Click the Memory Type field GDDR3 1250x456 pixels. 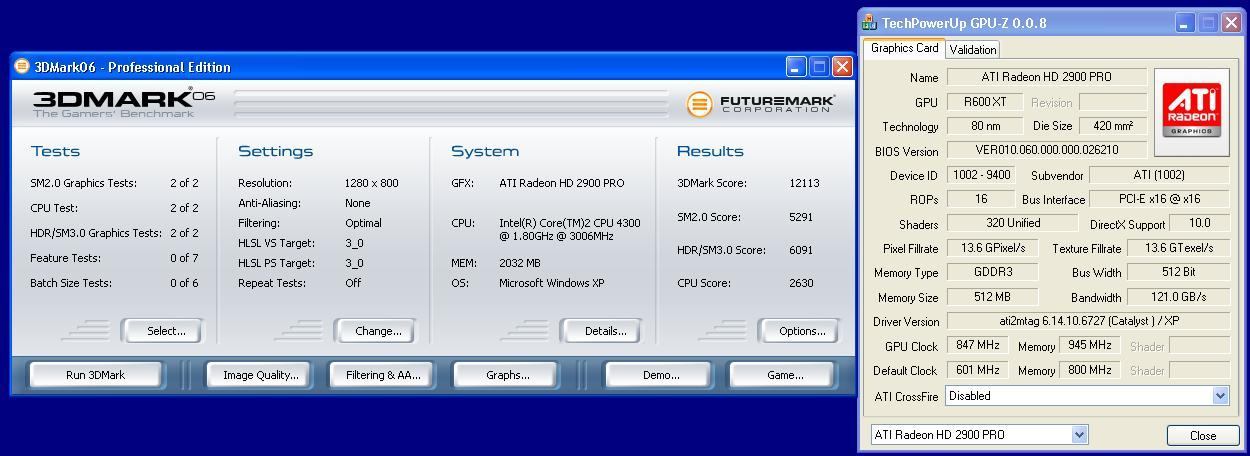coord(993,272)
